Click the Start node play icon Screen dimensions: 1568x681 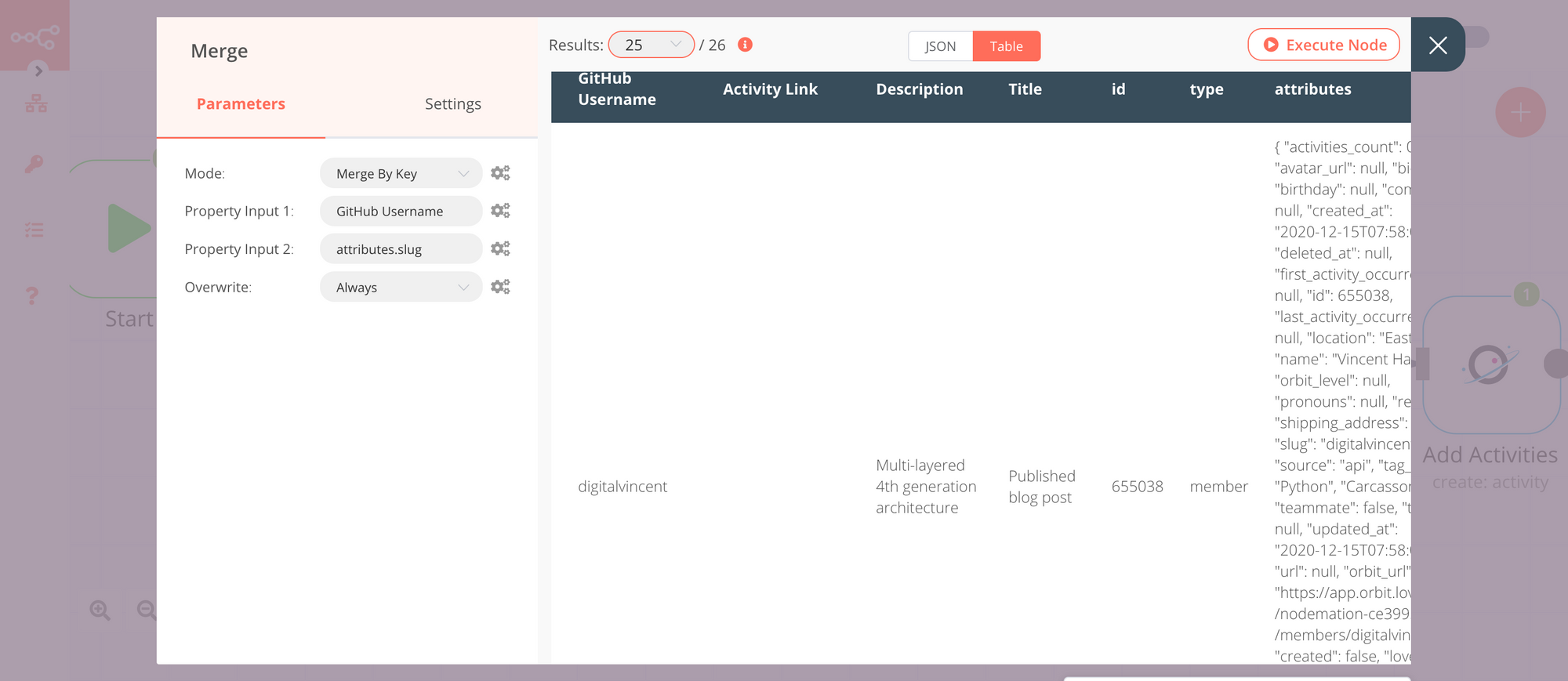click(x=128, y=228)
